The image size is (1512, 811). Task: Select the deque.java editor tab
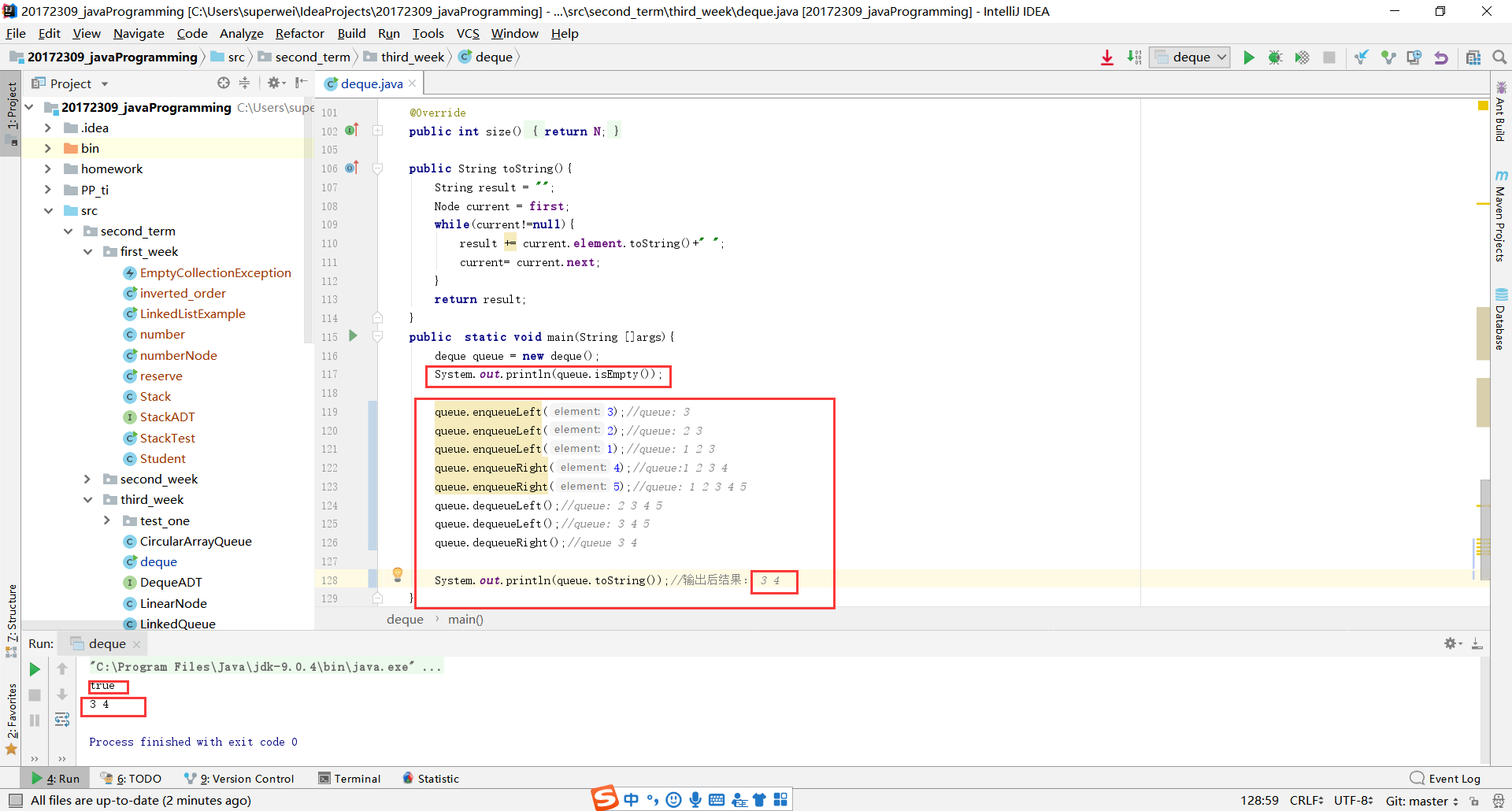tap(371, 83)
